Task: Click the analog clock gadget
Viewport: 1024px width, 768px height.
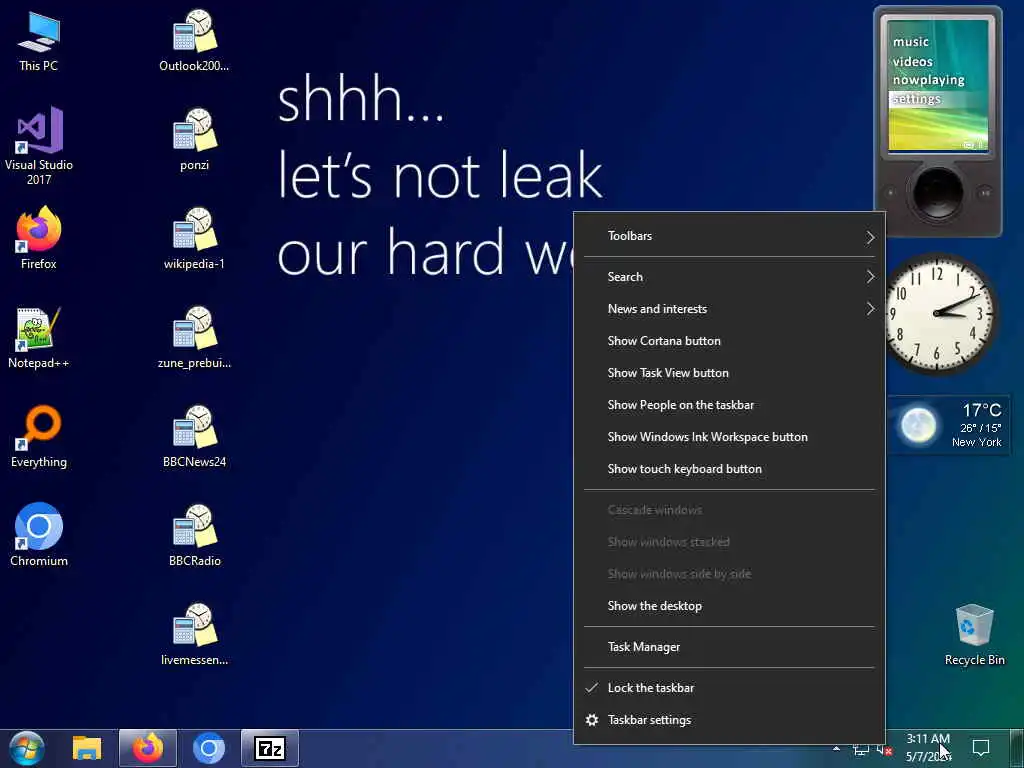Action: (939, 313)
